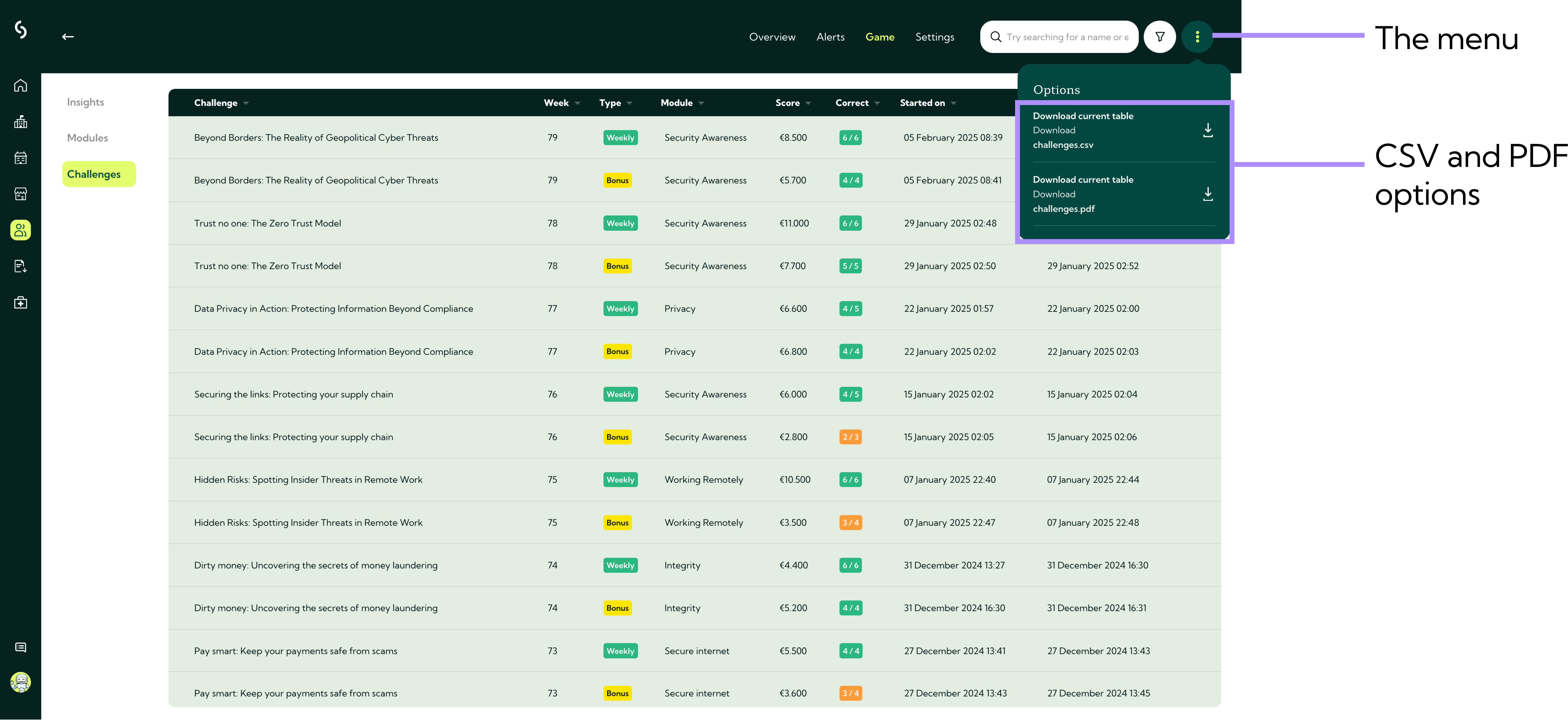Screen dimensions: 1568x720
Task: Click the three-dot options menu button
Action: pos(1197,37)
